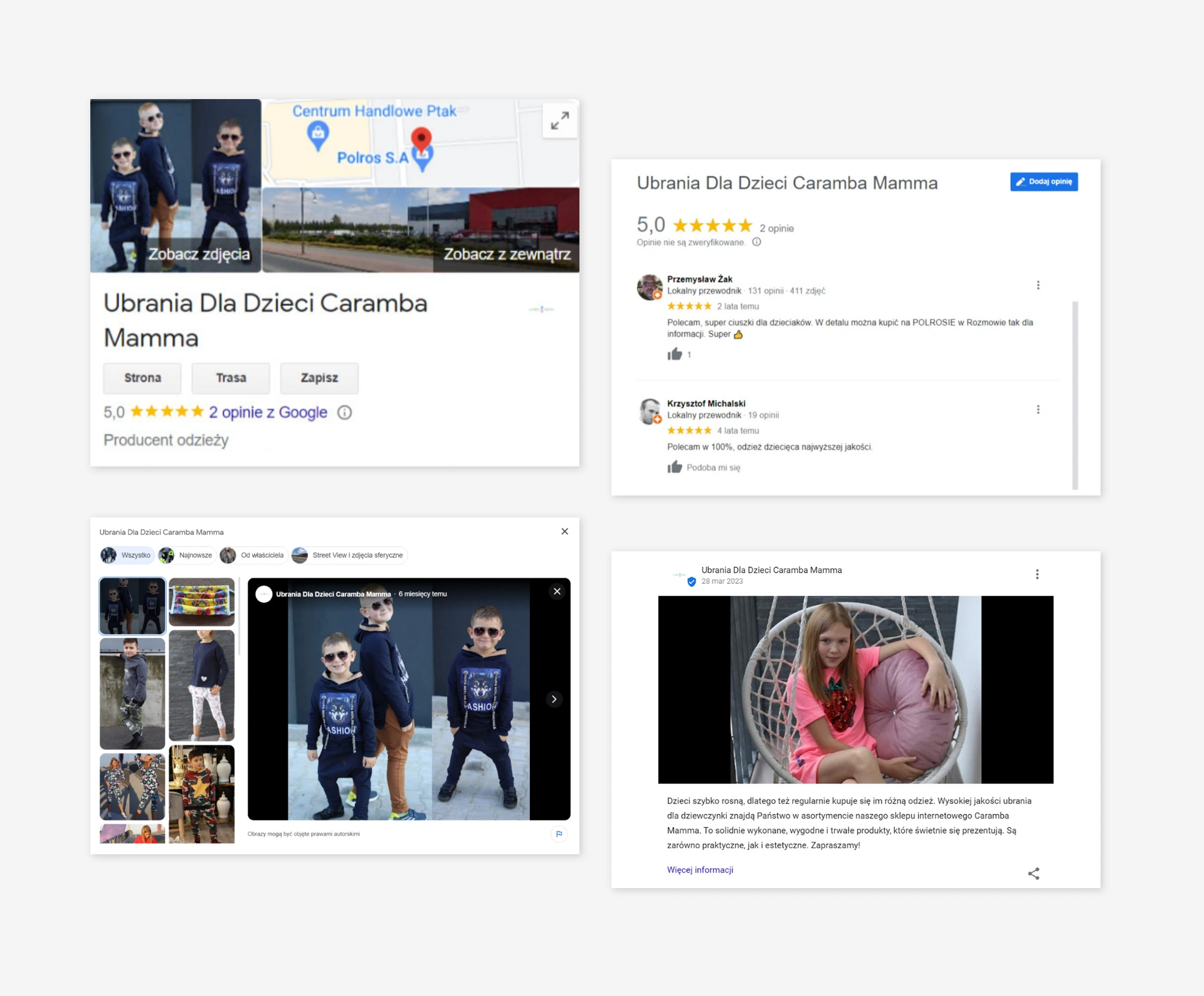Expand the map with the fullscreen arrows icon
The image size is (1204, 996).
click(559, 120)
